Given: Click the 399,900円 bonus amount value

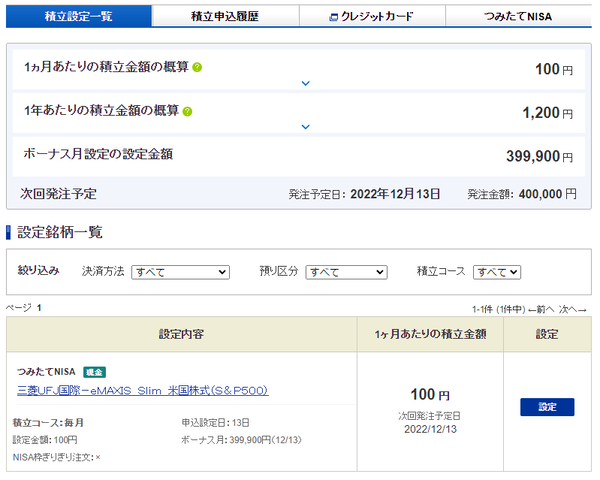Looking at the screenshot, I should point(540,156).
